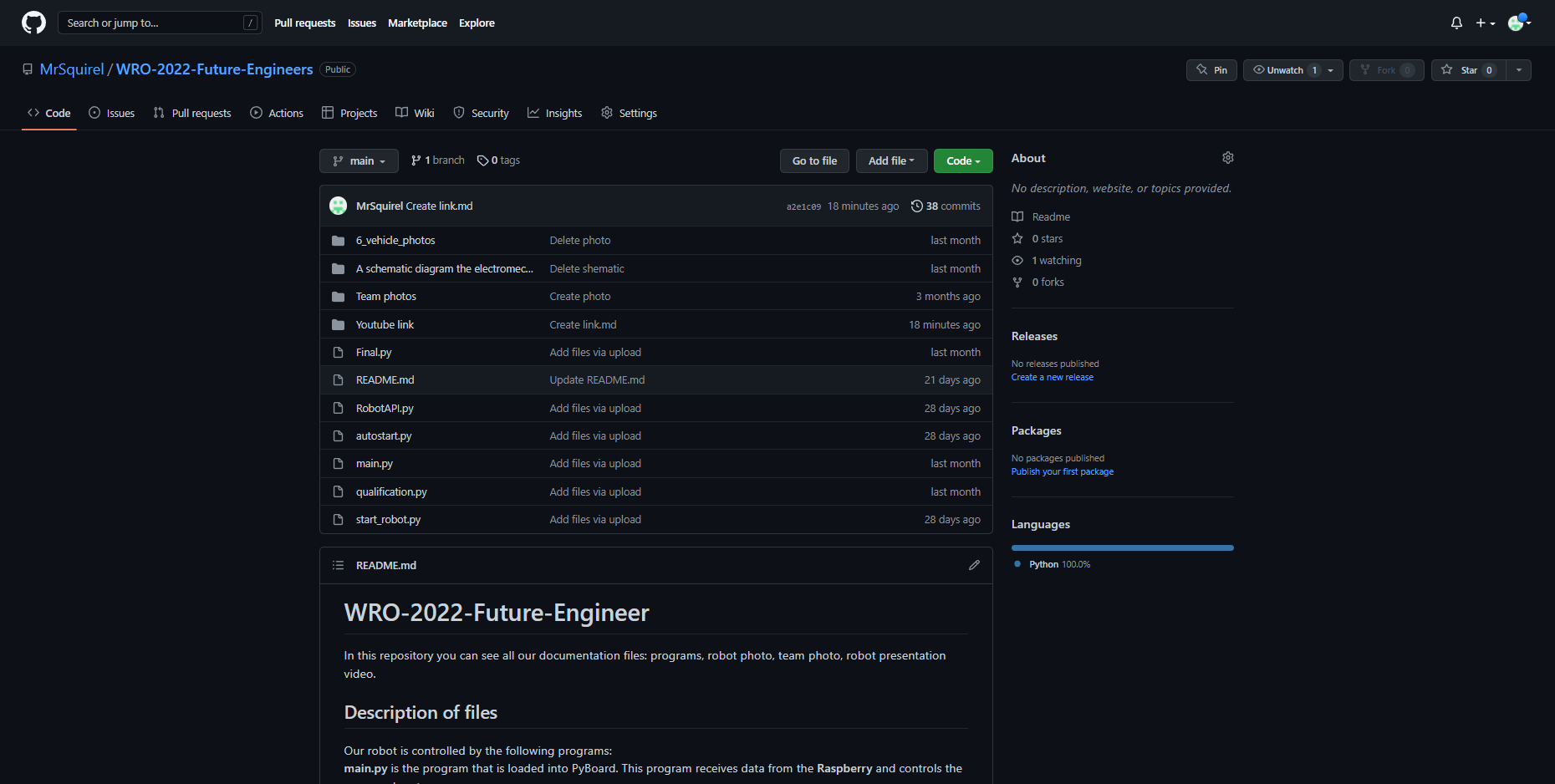Viewport: 1555px width, 784px height.
Task: Click the search or jump to field
Action: click(x=159, y=23)
